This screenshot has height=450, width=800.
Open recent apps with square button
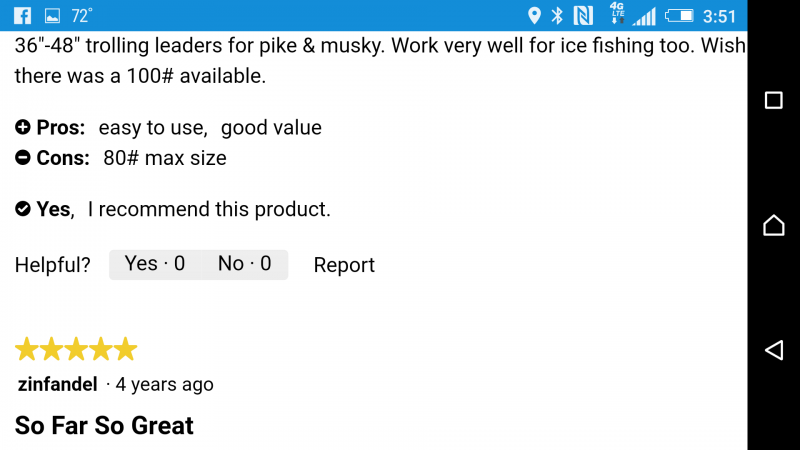773,100
